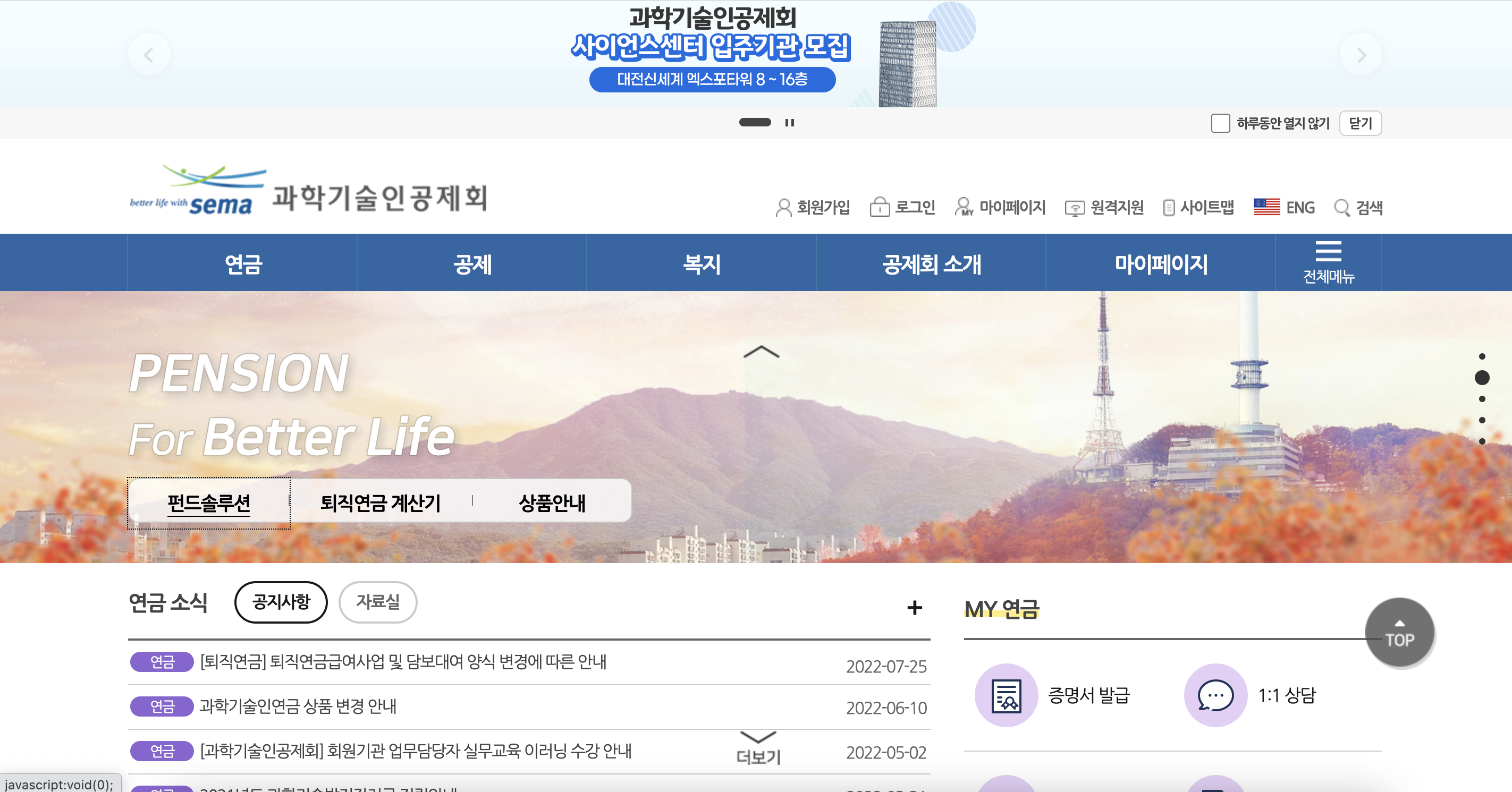Click the 1:1 상담 chat bubble icon

[1215, 695]
